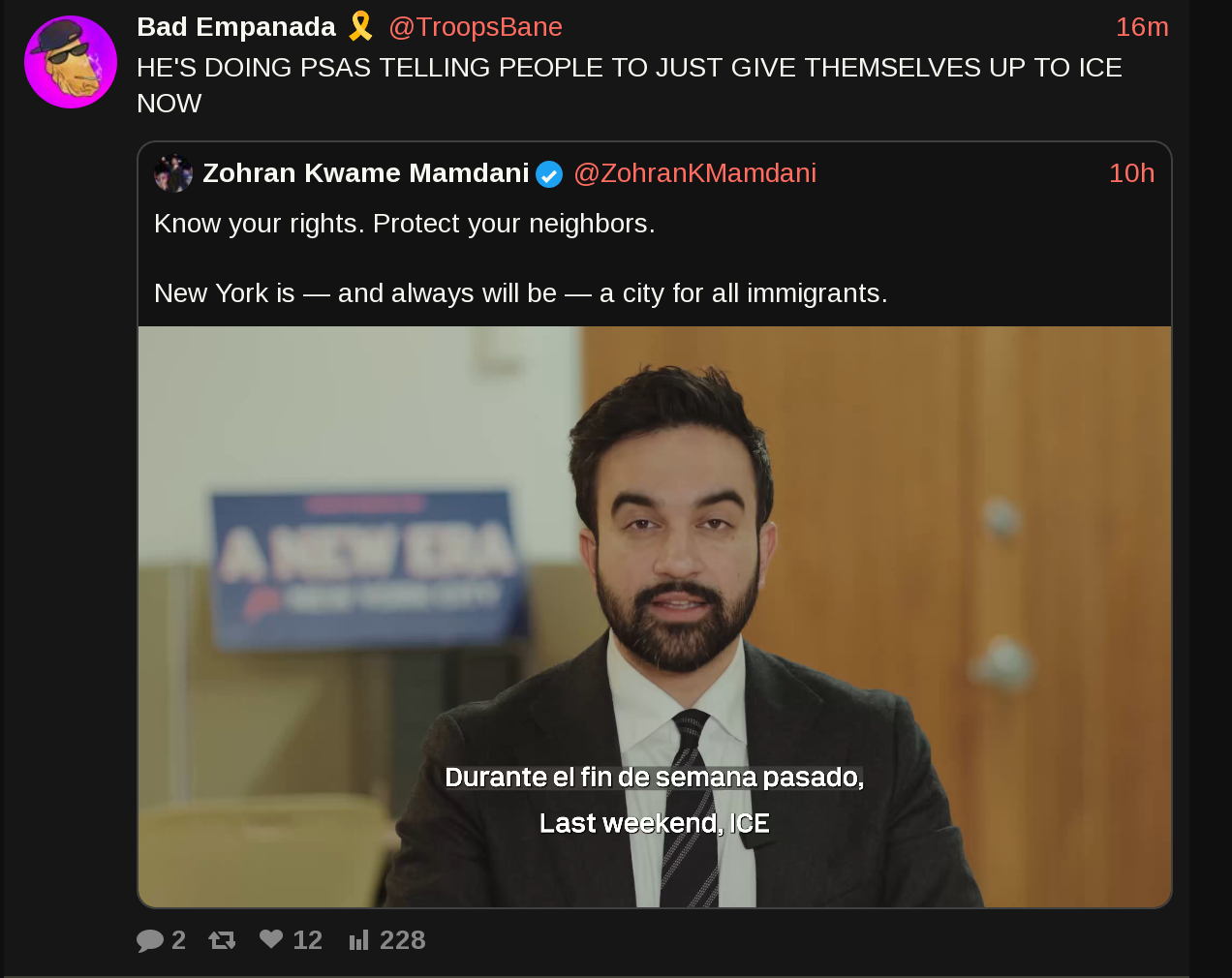Click the Bad Empanada display name
Viewport: 1232px width, 978px height.
point(236,27)
